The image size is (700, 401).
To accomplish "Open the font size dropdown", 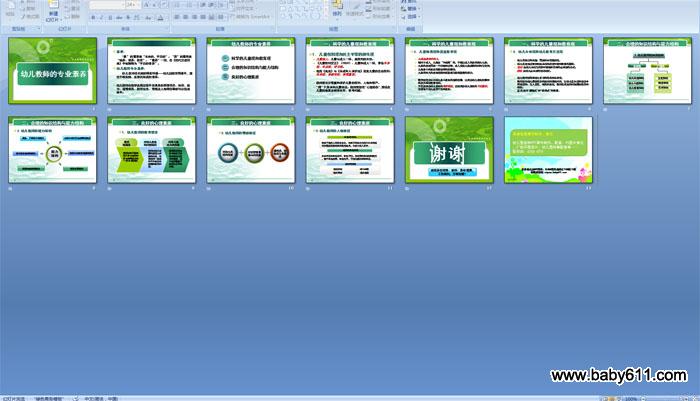I will [x=138, y=5].
